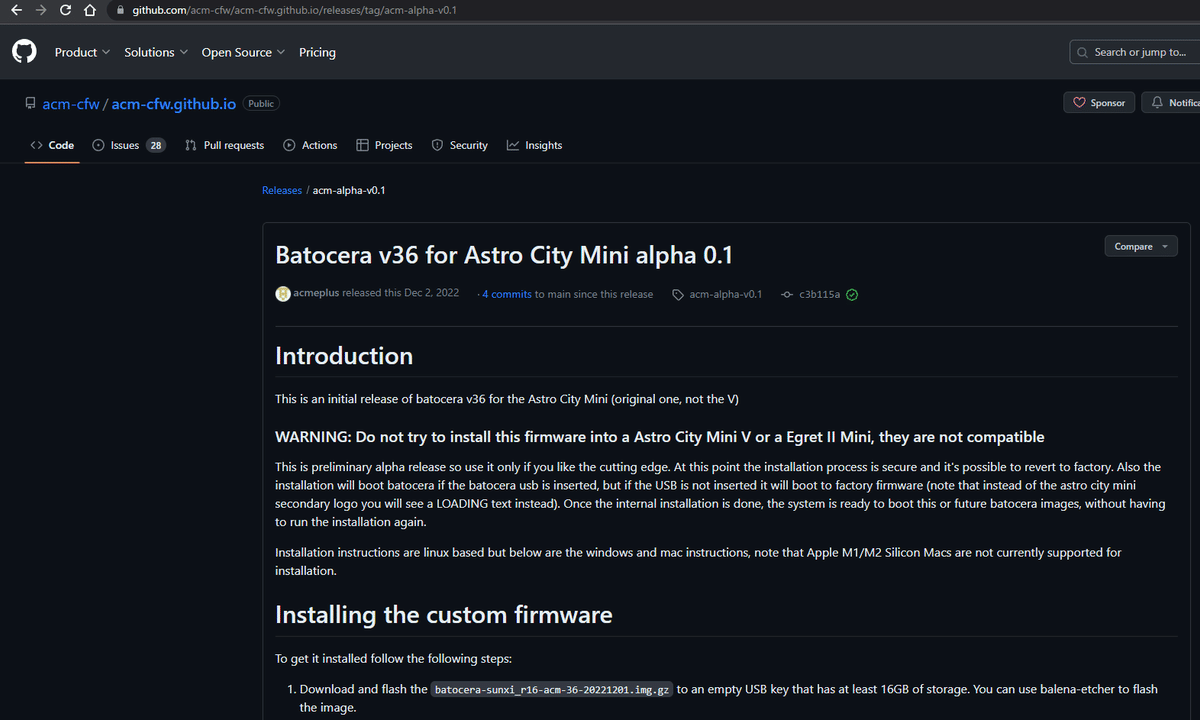Open the Insights tab
1200x720 pixels.
tap(534, 145)
